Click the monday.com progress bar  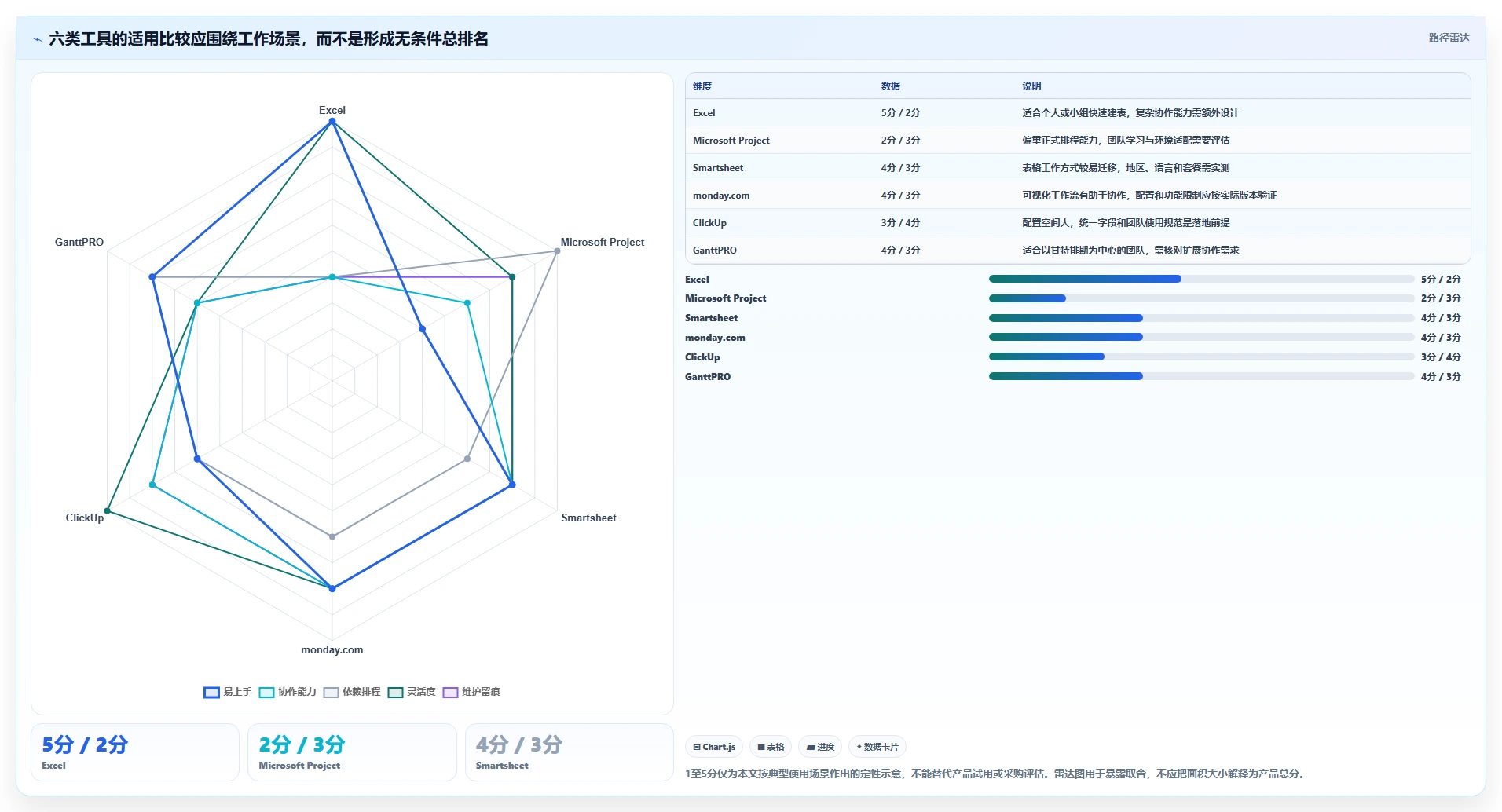coord(1201,337)
